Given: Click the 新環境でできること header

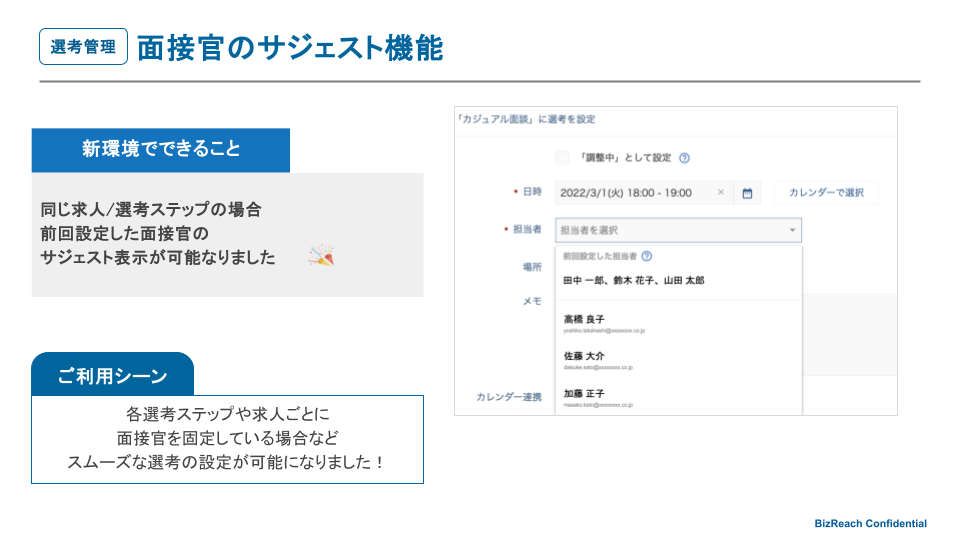Looking at the screenshot, I should pyautogui.click(x=161, y=149).
